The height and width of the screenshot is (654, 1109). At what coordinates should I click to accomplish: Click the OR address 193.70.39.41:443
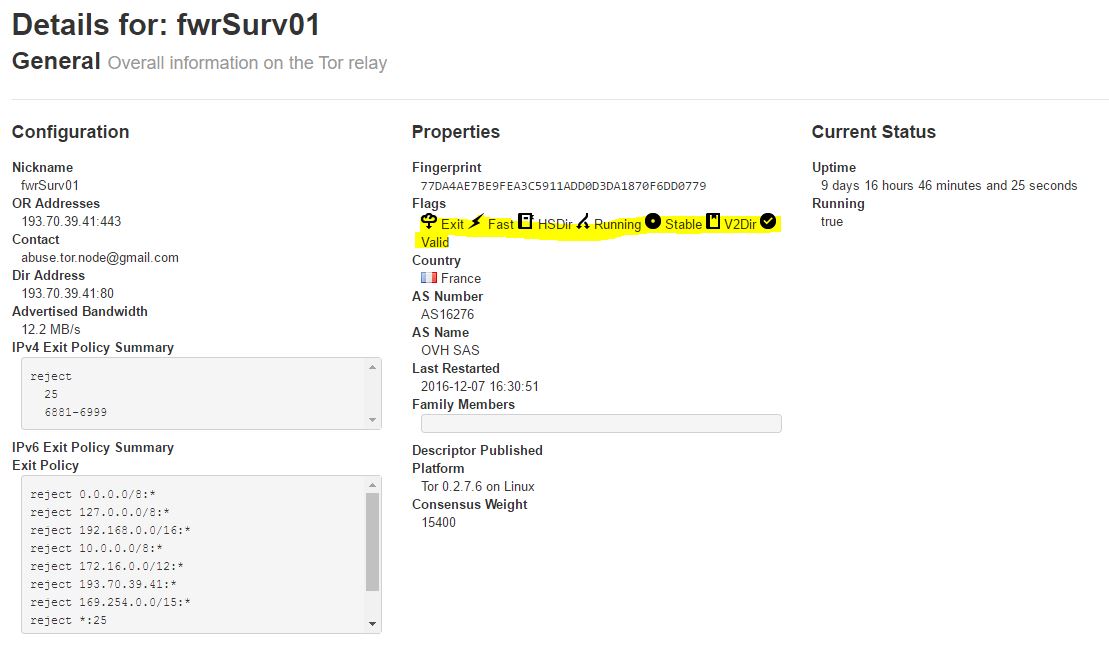(x=71, y=221)
